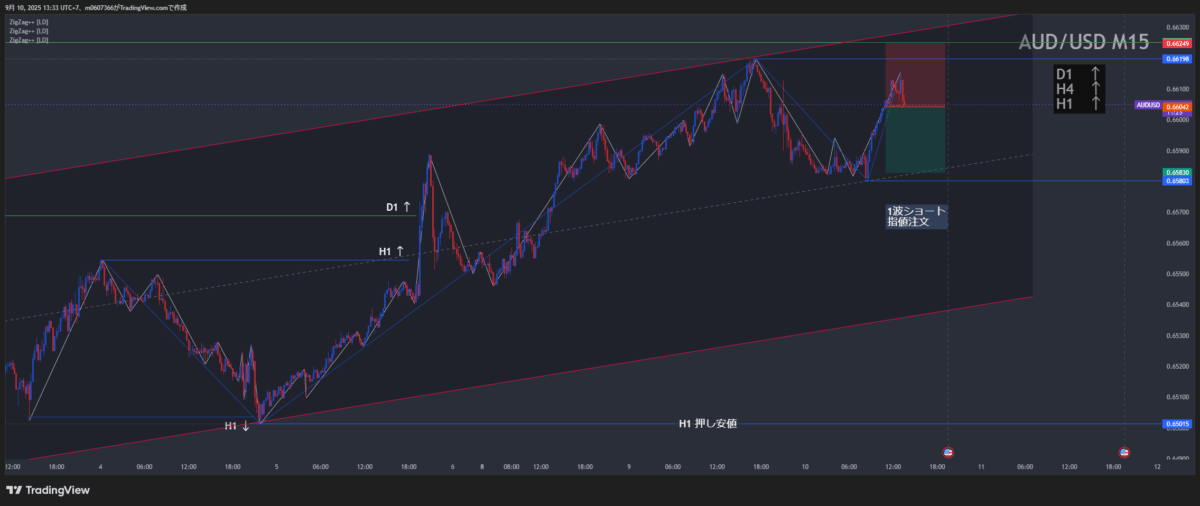This screenshot has height=506, width=1200.
Task: Select the green take-profit zone of short position
Action: click(914, 140)
